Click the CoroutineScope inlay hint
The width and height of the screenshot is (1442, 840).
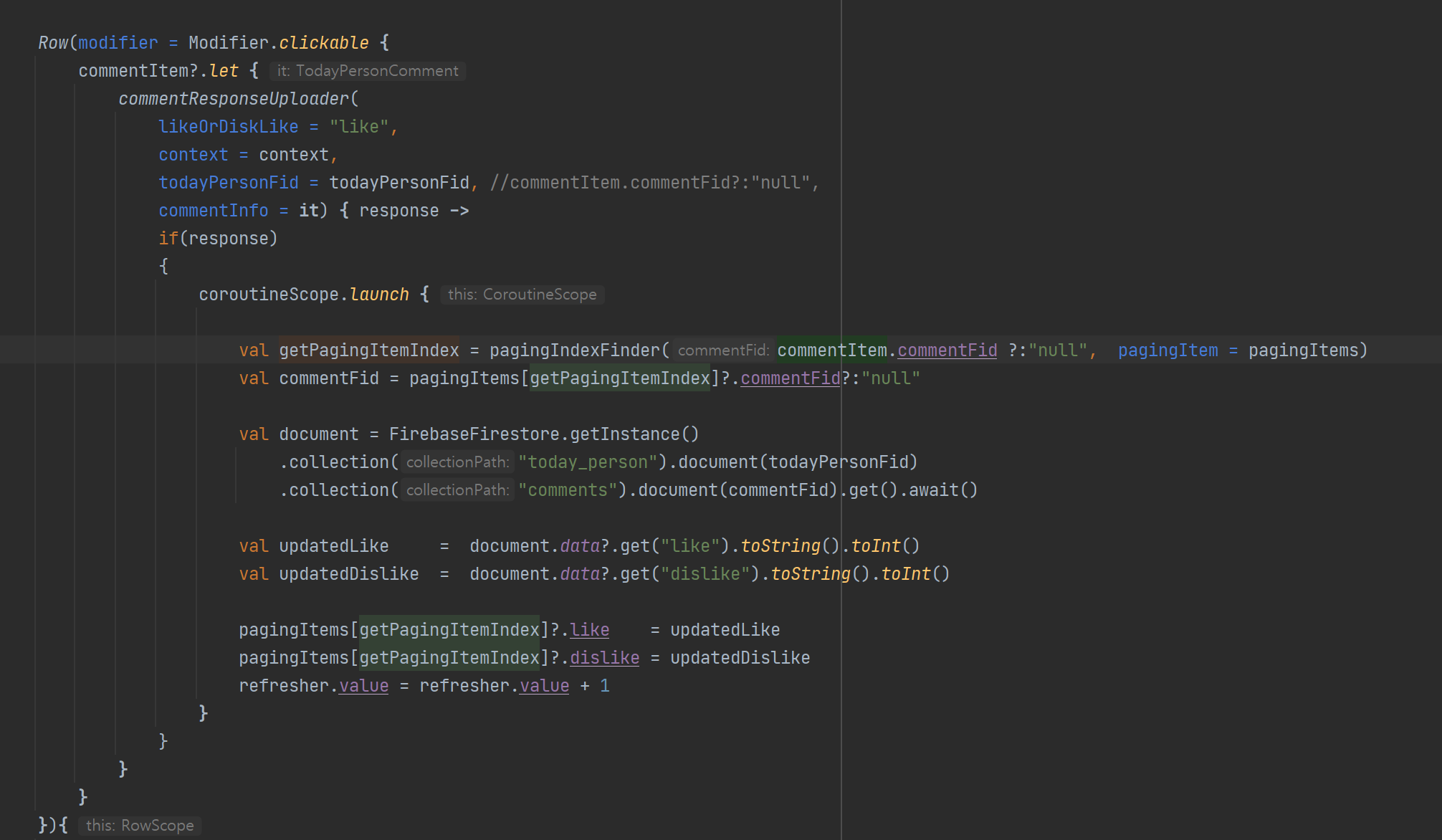click(x=522, y=295)
